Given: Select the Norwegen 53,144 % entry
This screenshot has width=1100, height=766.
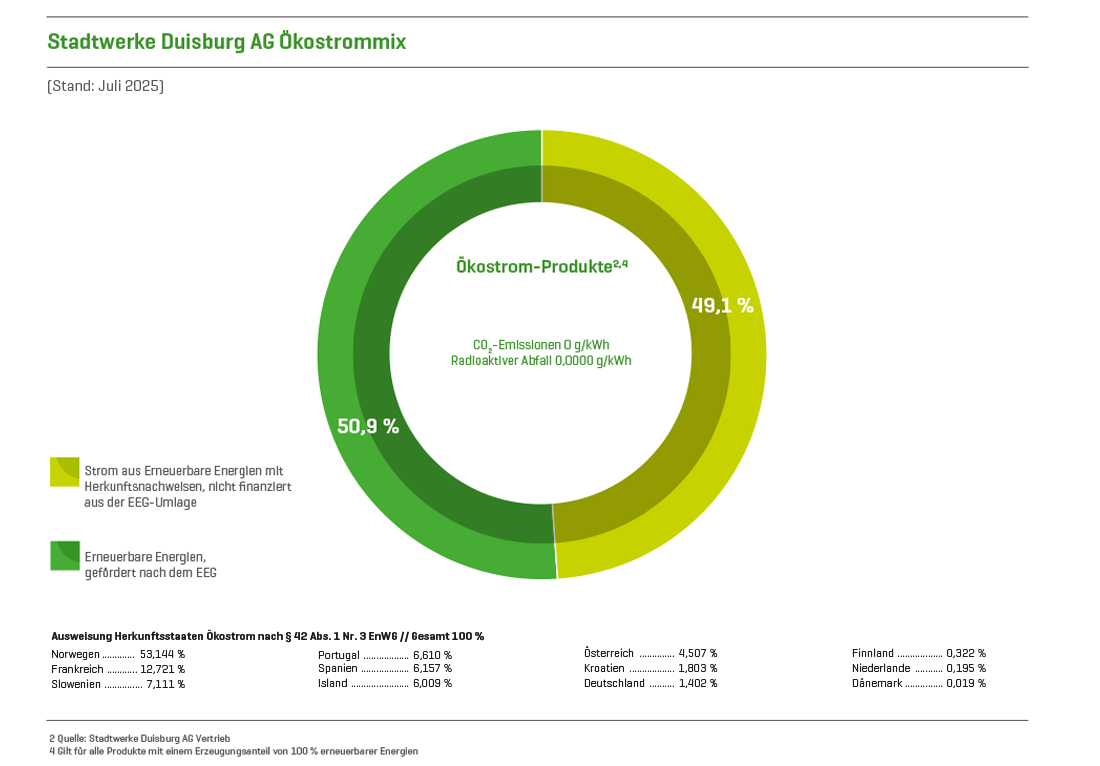Looking at the screenshot, I should pos(118,654).
